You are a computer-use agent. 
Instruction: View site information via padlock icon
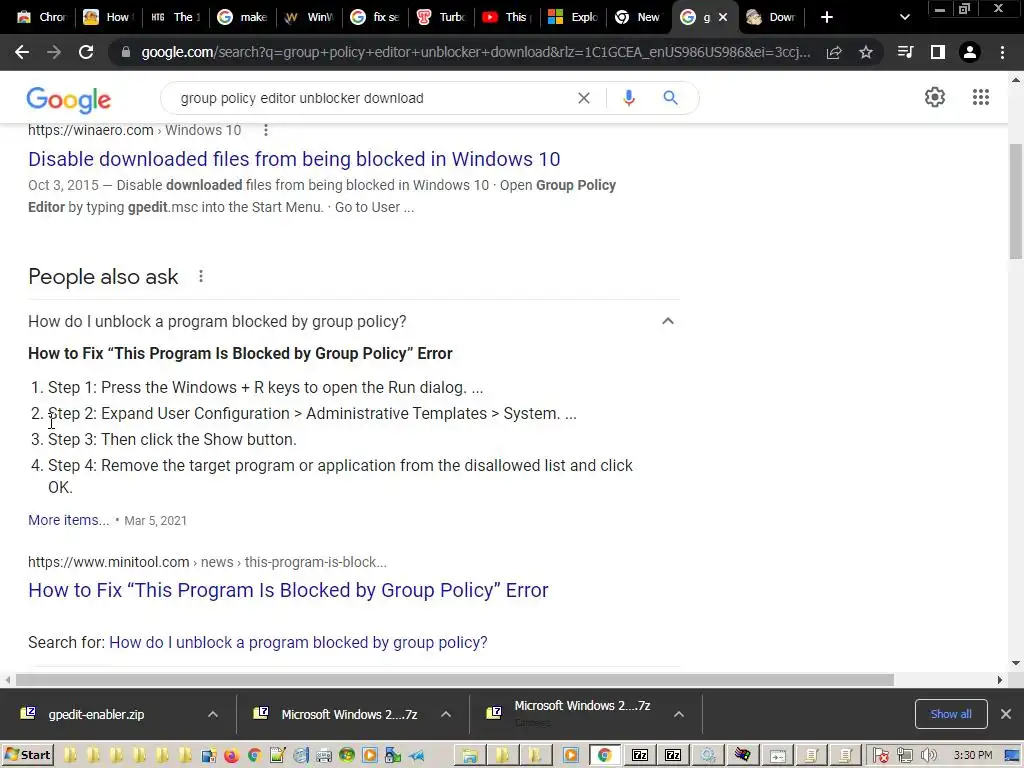126,52
